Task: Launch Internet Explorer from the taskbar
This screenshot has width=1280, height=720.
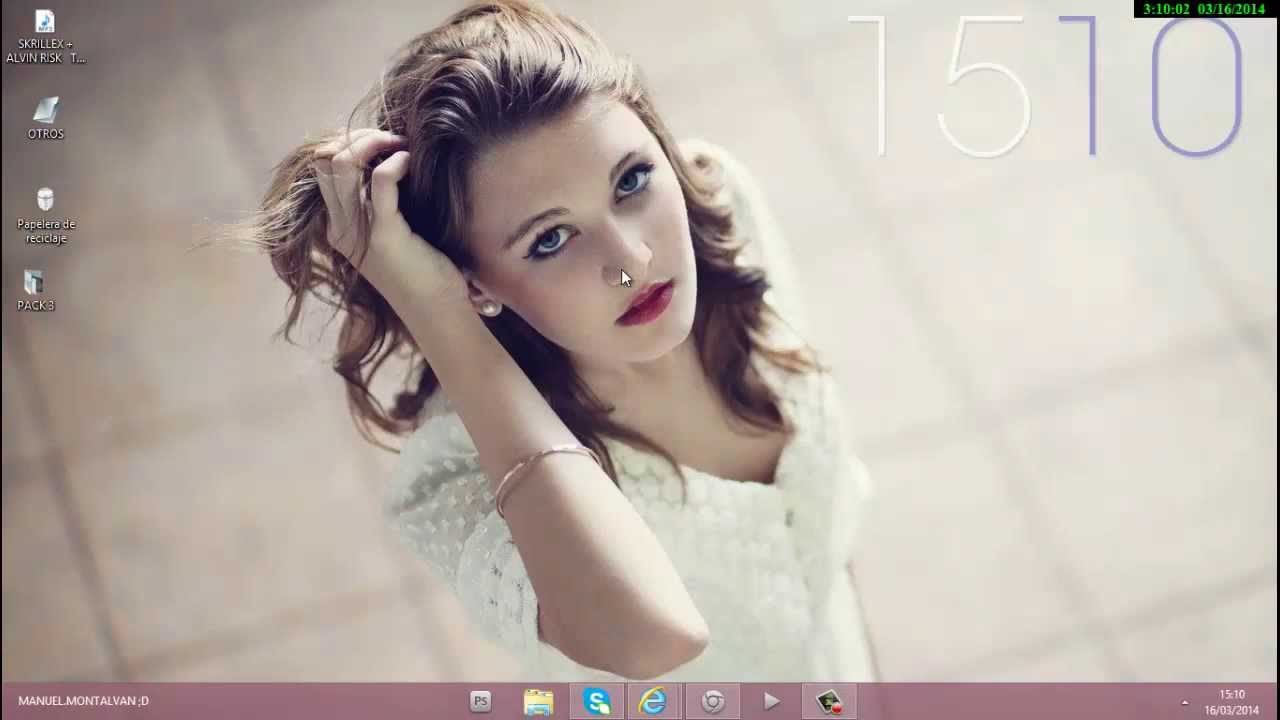Action: [x=652, y=701]
